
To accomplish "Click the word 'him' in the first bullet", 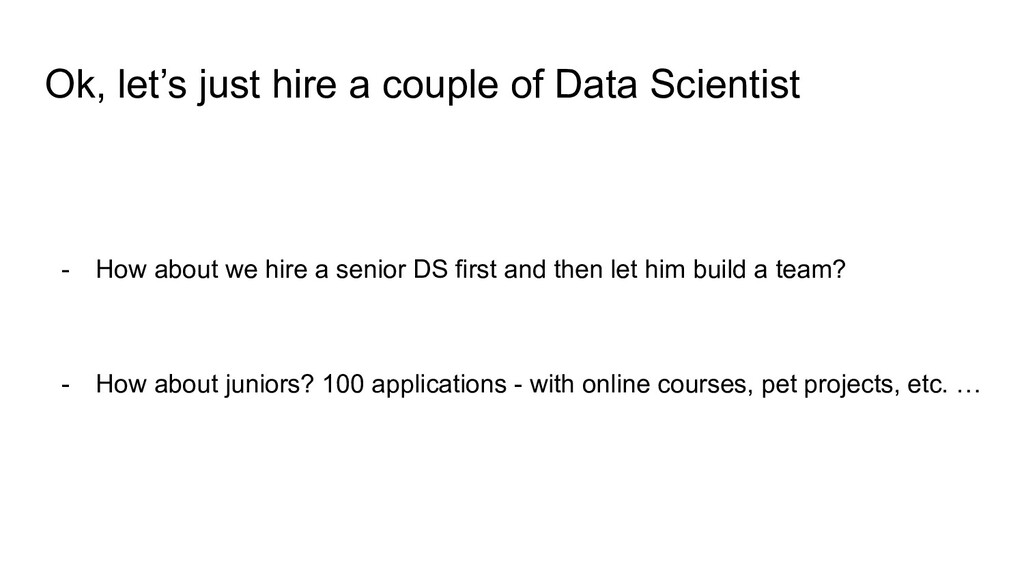I will coord(665,269).
